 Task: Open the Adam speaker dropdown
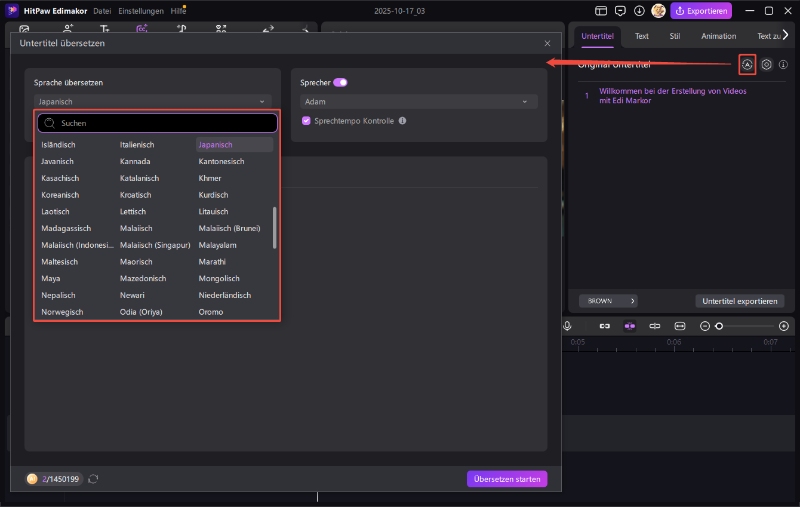[419, 101]
